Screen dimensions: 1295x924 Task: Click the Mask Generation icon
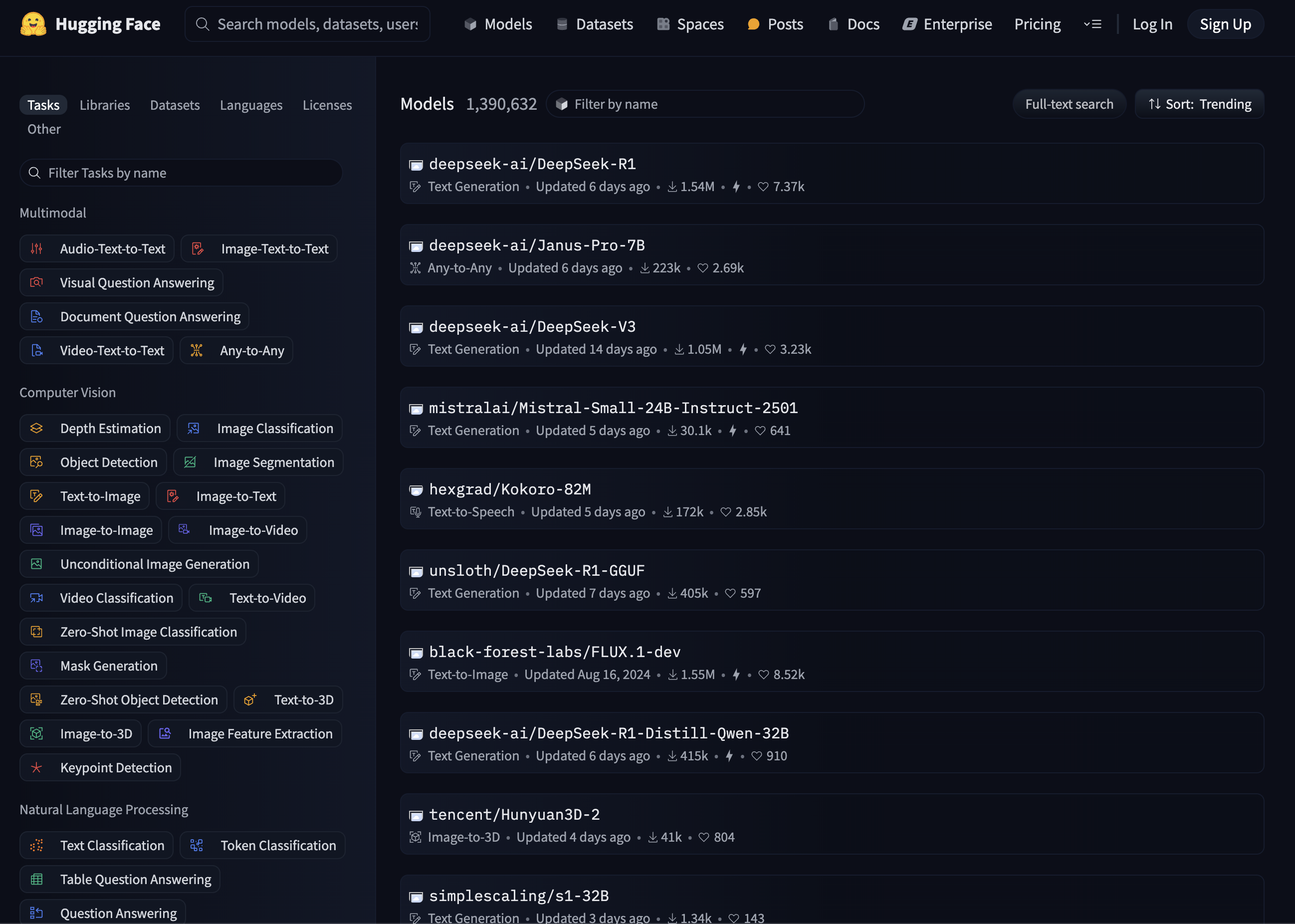click(36, 666)
